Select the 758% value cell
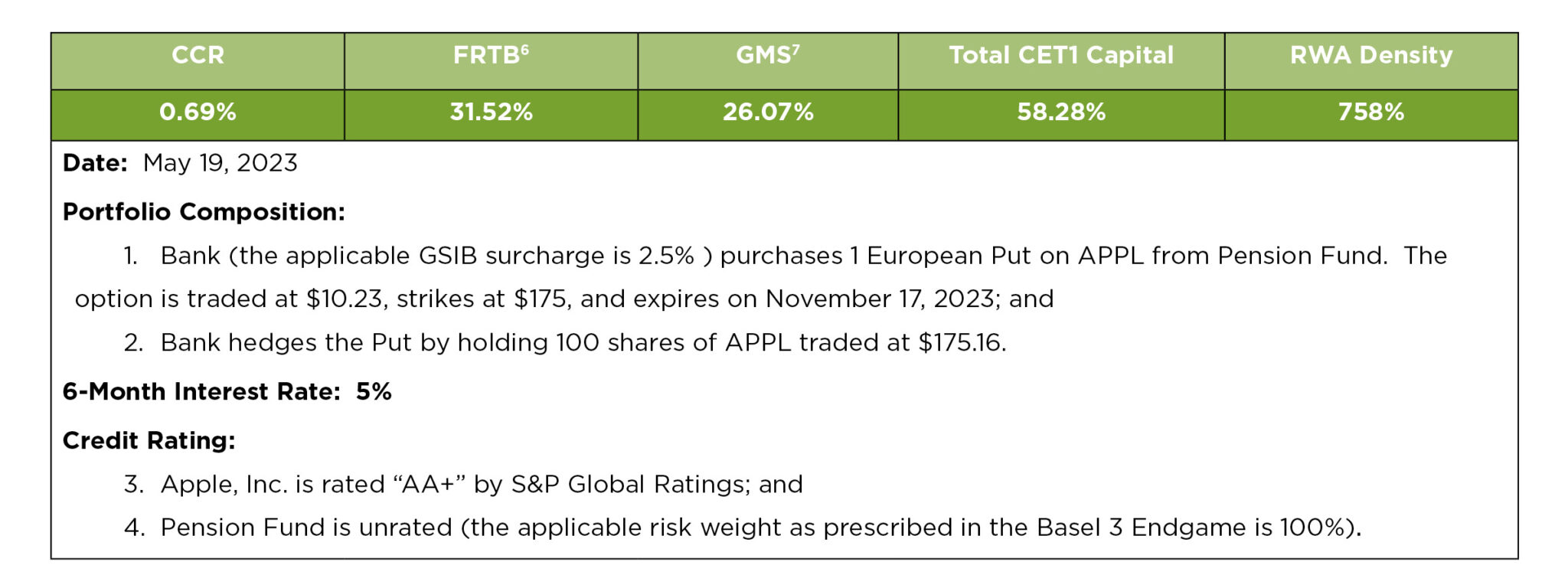Screen dimensions: 1568x588 [x=1370, y=113]
